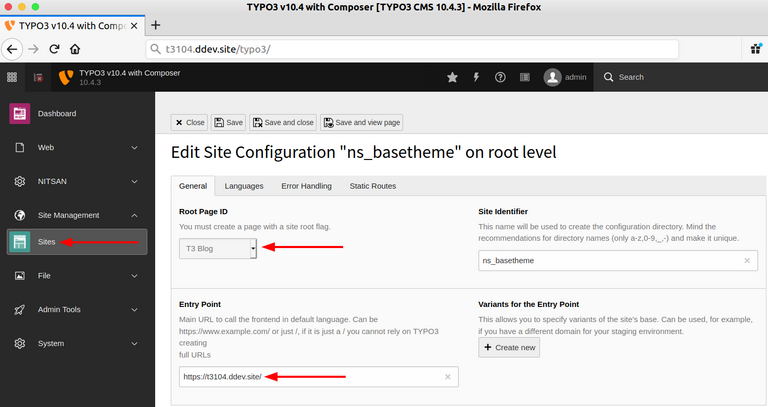Viewport: 768px width, 407px height.
Task: Go to Firefox home page
Action: (75, 48)
